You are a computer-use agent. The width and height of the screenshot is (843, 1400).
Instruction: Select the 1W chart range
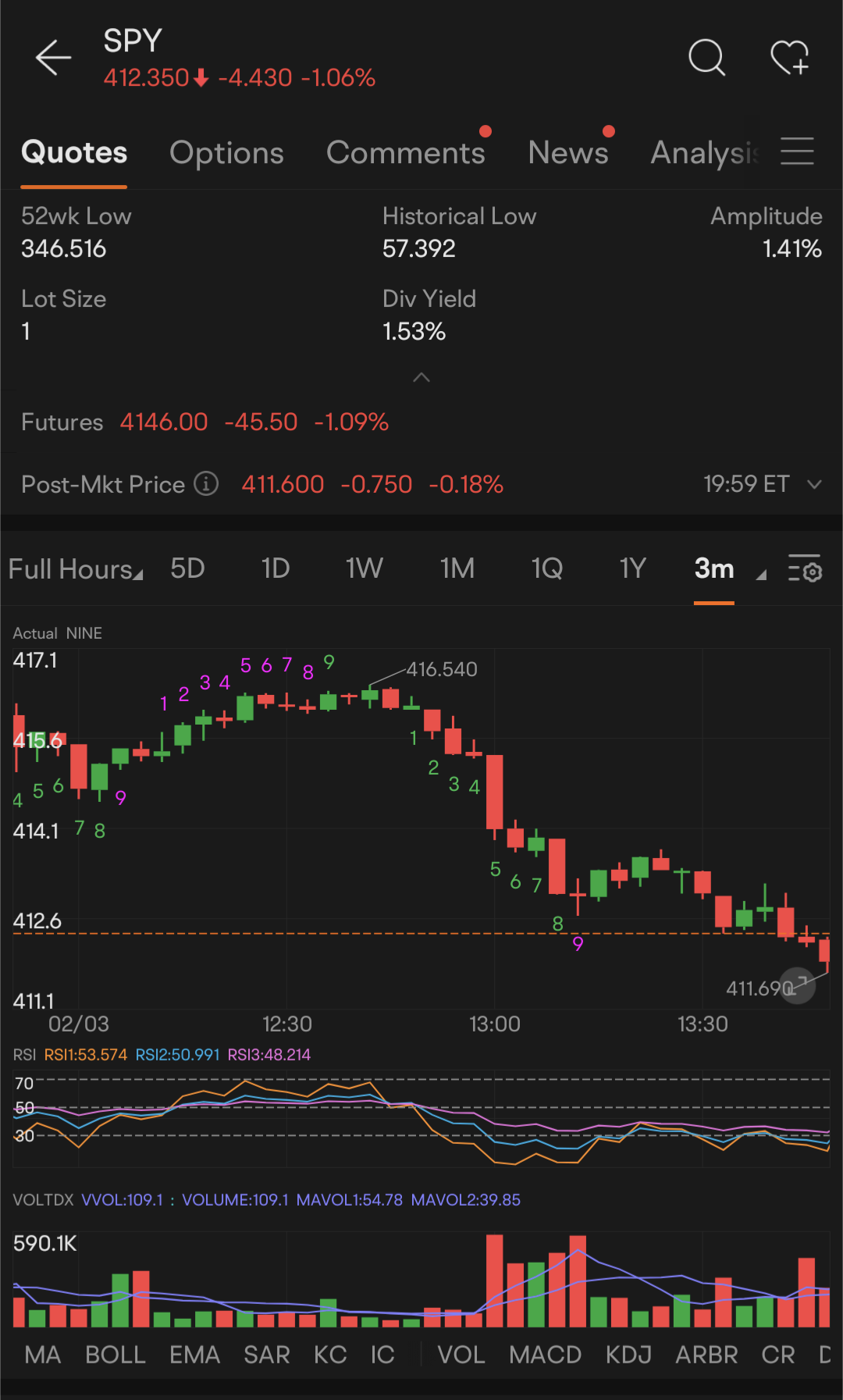tap(365, 568)
